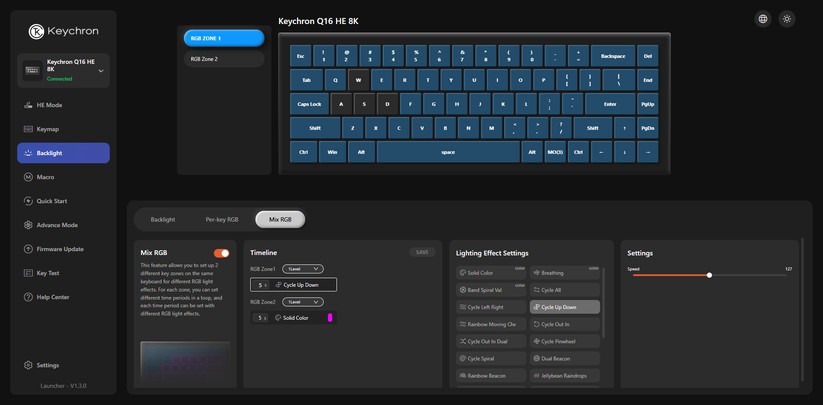Image resolution: width=823 pixels, height=405 pixels.
Task: Toggle the Mix RGB switch off
Action: pos(221,253)
